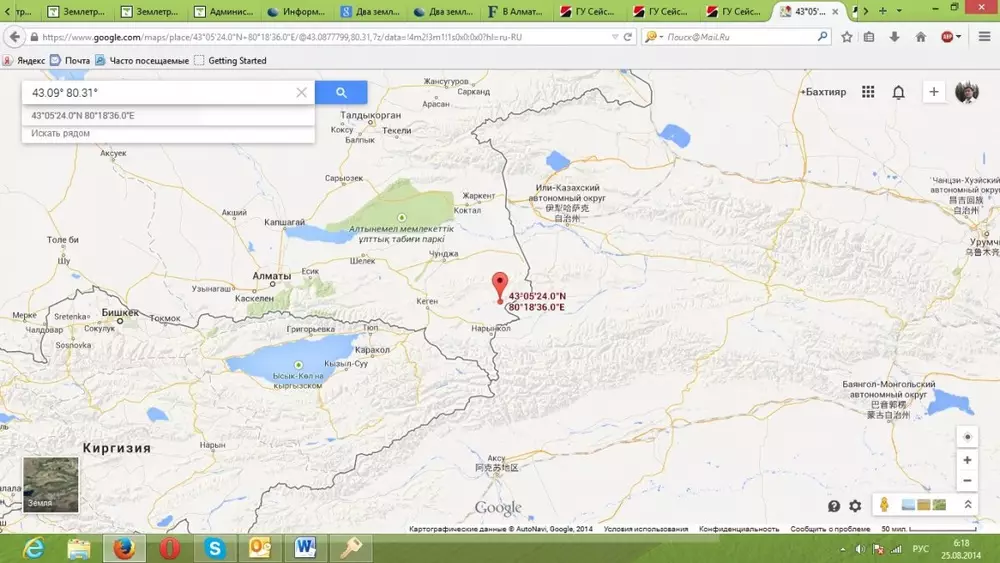This screenshot has height=563, width=1000.
Task: Click the My Location button on map
Action: [966, 437]
